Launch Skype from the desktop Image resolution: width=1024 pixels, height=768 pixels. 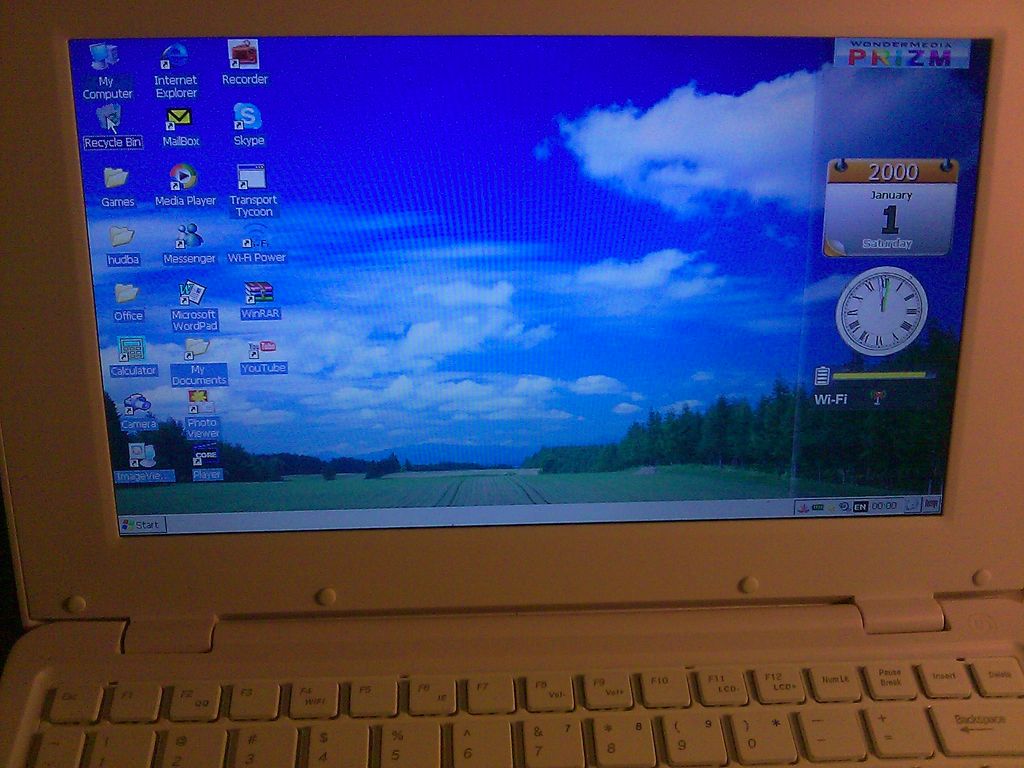point(247,118)
